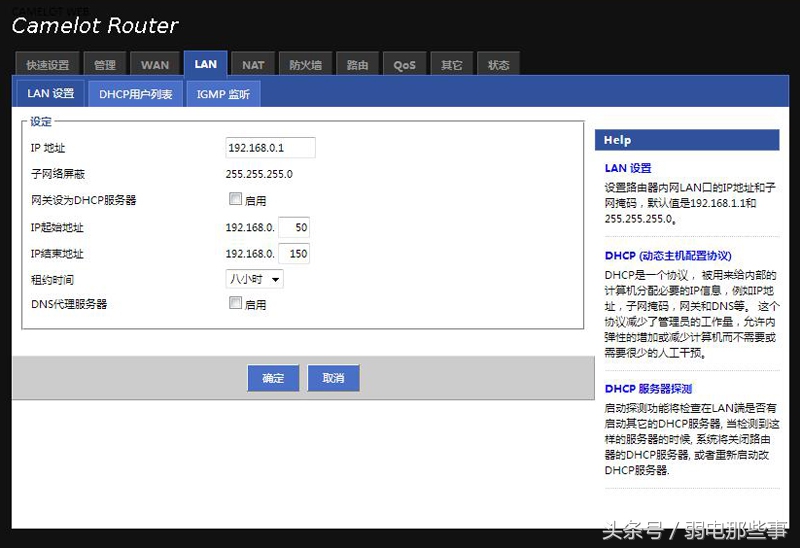The width and height of the screenshot is (800, 548).
Task: Click the Camelot Router logo title
Action: pyautogui.click(x=95, y=25)
